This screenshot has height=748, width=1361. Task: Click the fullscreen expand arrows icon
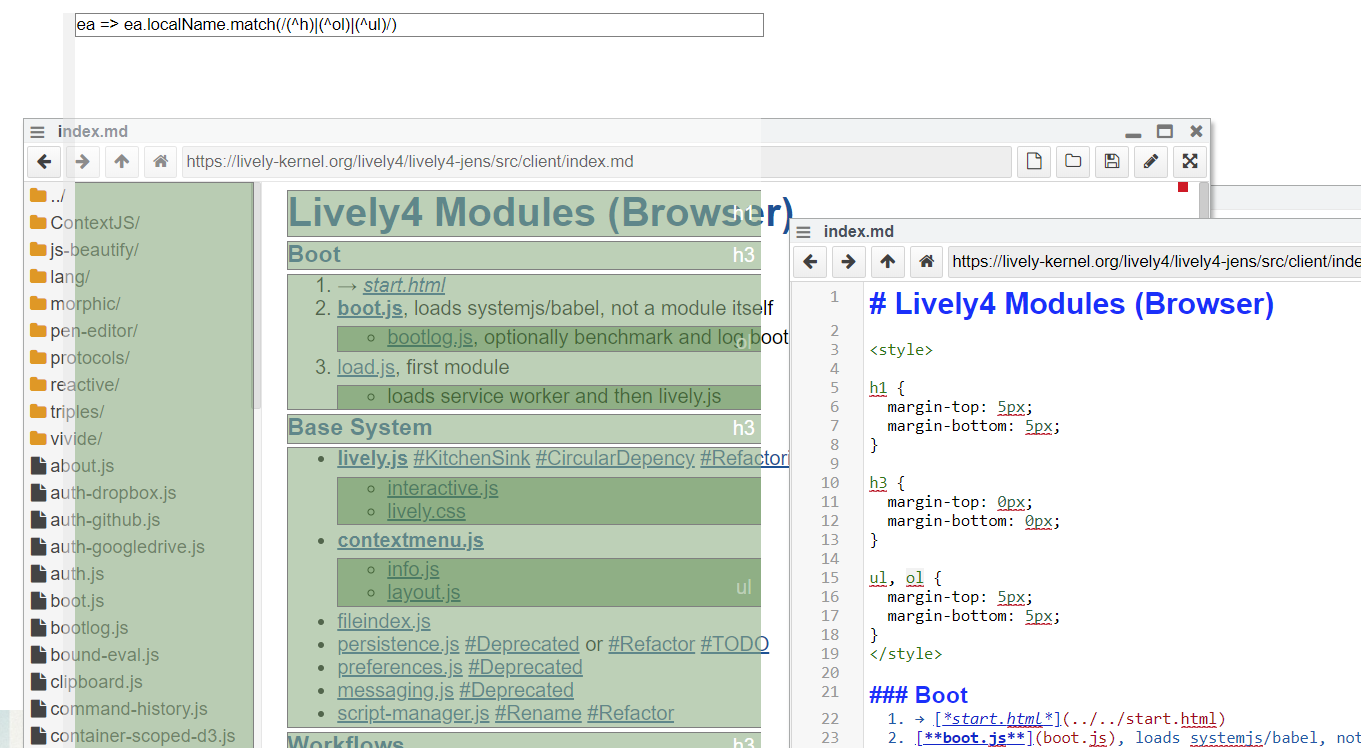(1189, 161)
